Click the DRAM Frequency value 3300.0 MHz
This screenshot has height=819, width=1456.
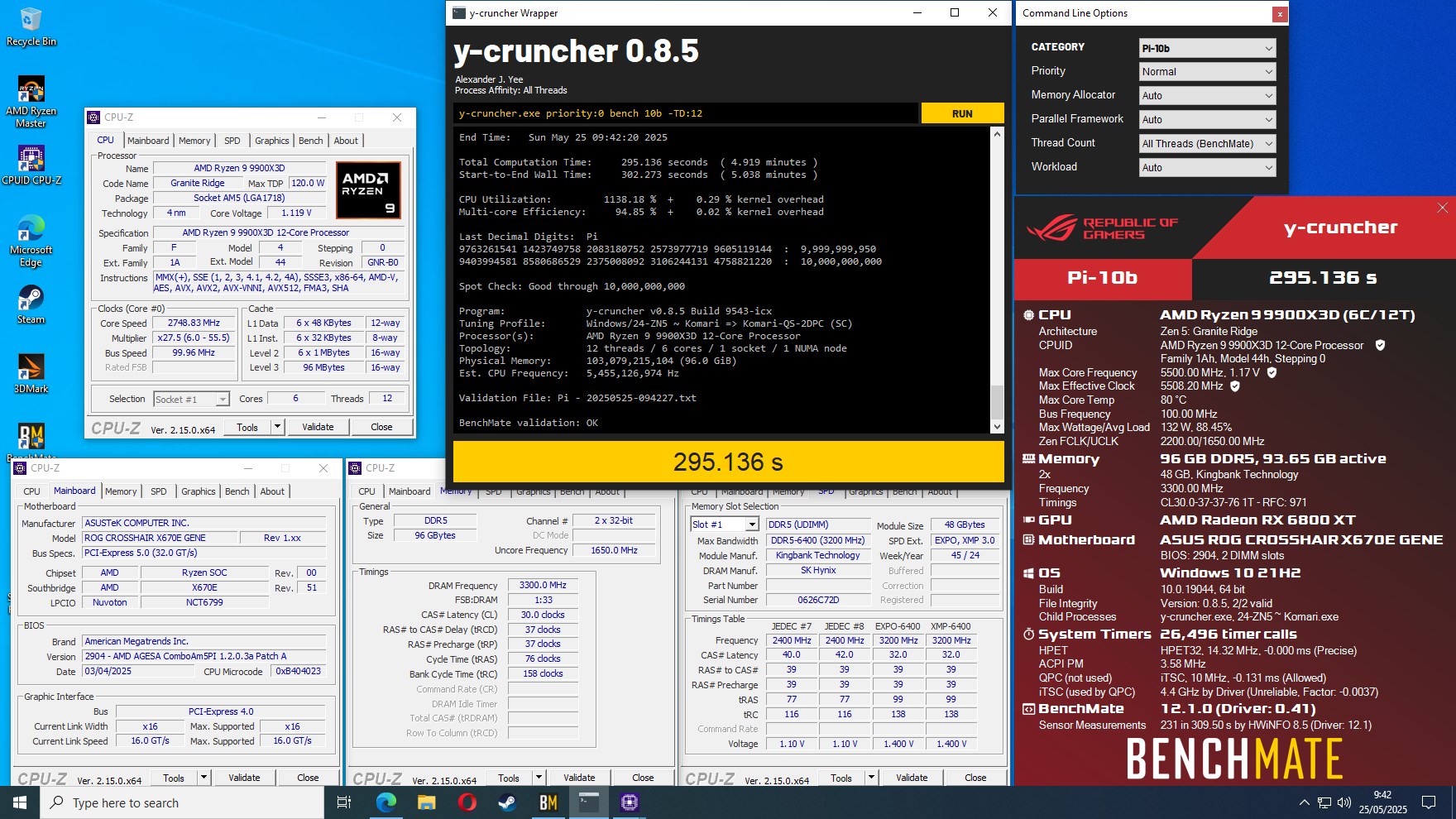coord(543,585)
